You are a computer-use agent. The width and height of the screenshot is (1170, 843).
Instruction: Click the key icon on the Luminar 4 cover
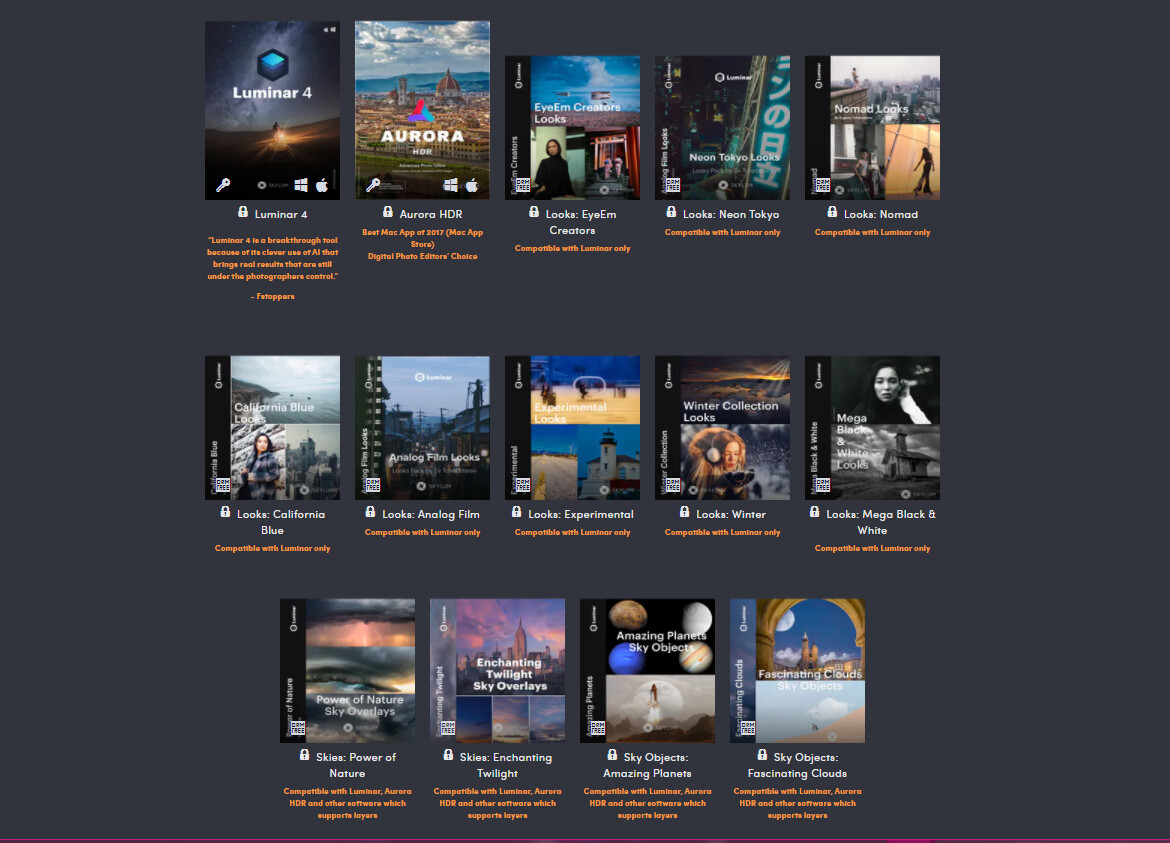point(223,185)
